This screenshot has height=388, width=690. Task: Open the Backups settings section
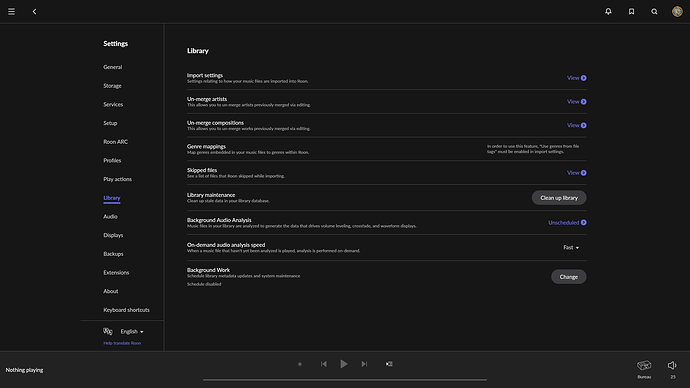(x=113, y=254)
